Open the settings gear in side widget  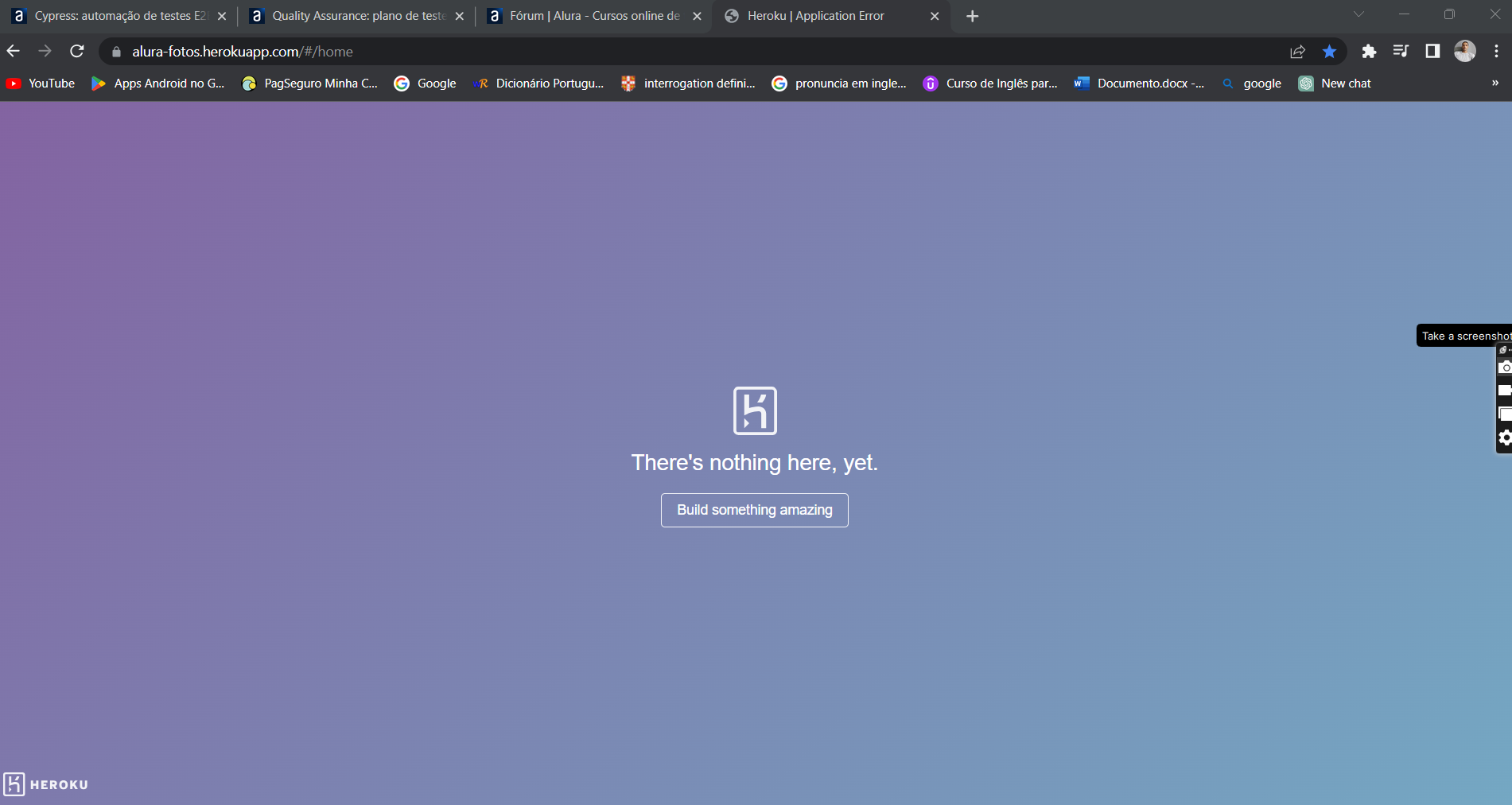[1505, 437]
